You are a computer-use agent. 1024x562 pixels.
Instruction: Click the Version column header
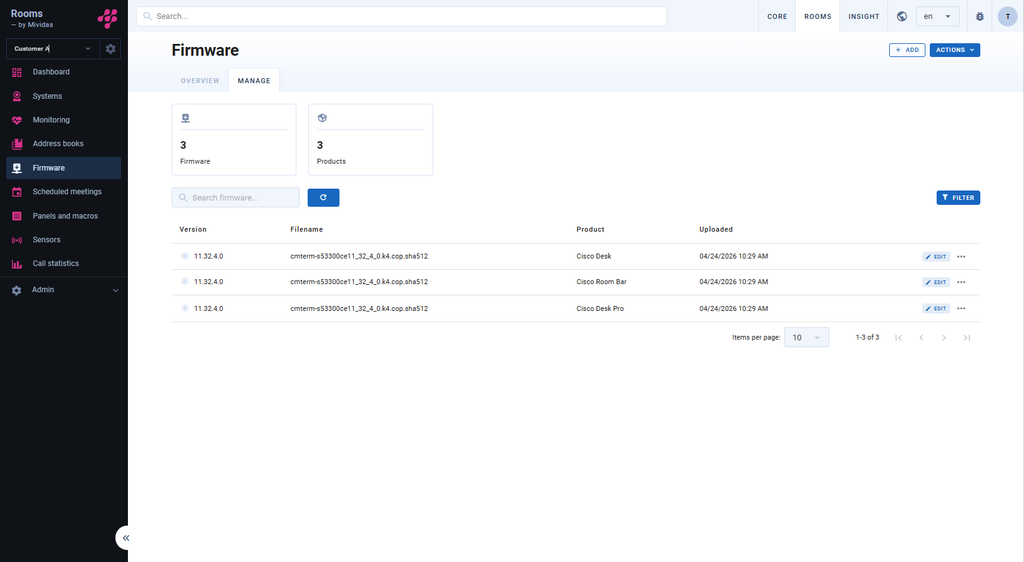coord(193,230)
